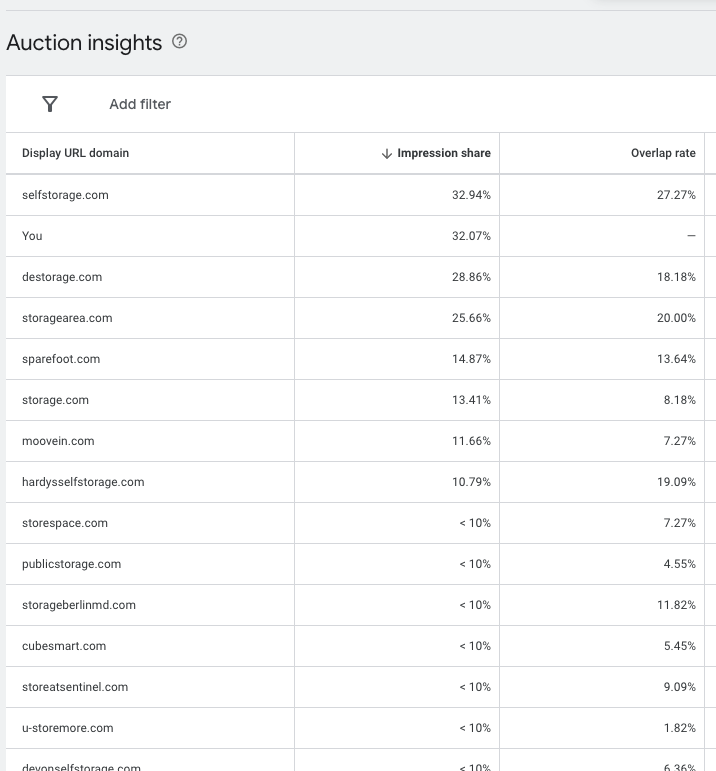Click the descending sort arrow icon
Screen dimensions: 716x771
click(x=387, y=153)
